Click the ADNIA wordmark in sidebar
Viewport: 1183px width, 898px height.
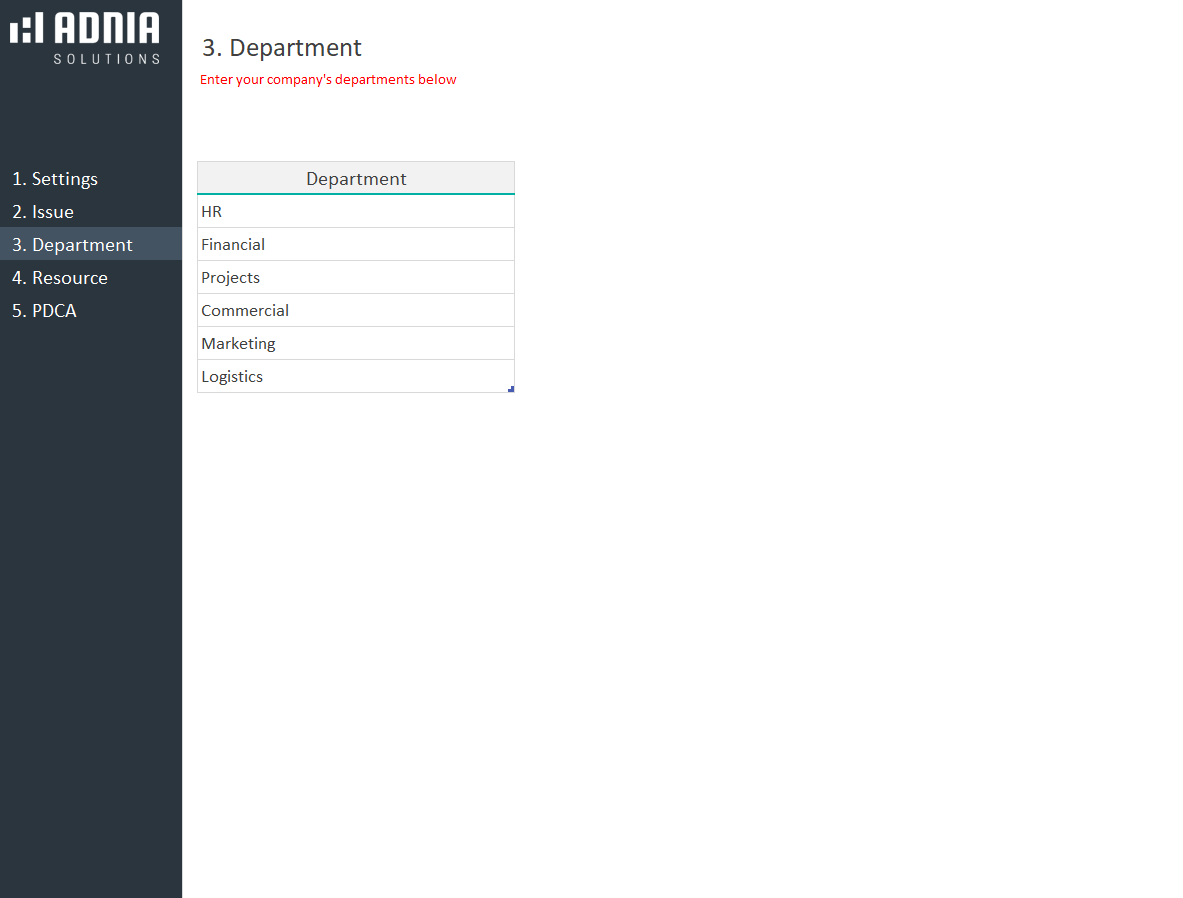tap(106, 28)
